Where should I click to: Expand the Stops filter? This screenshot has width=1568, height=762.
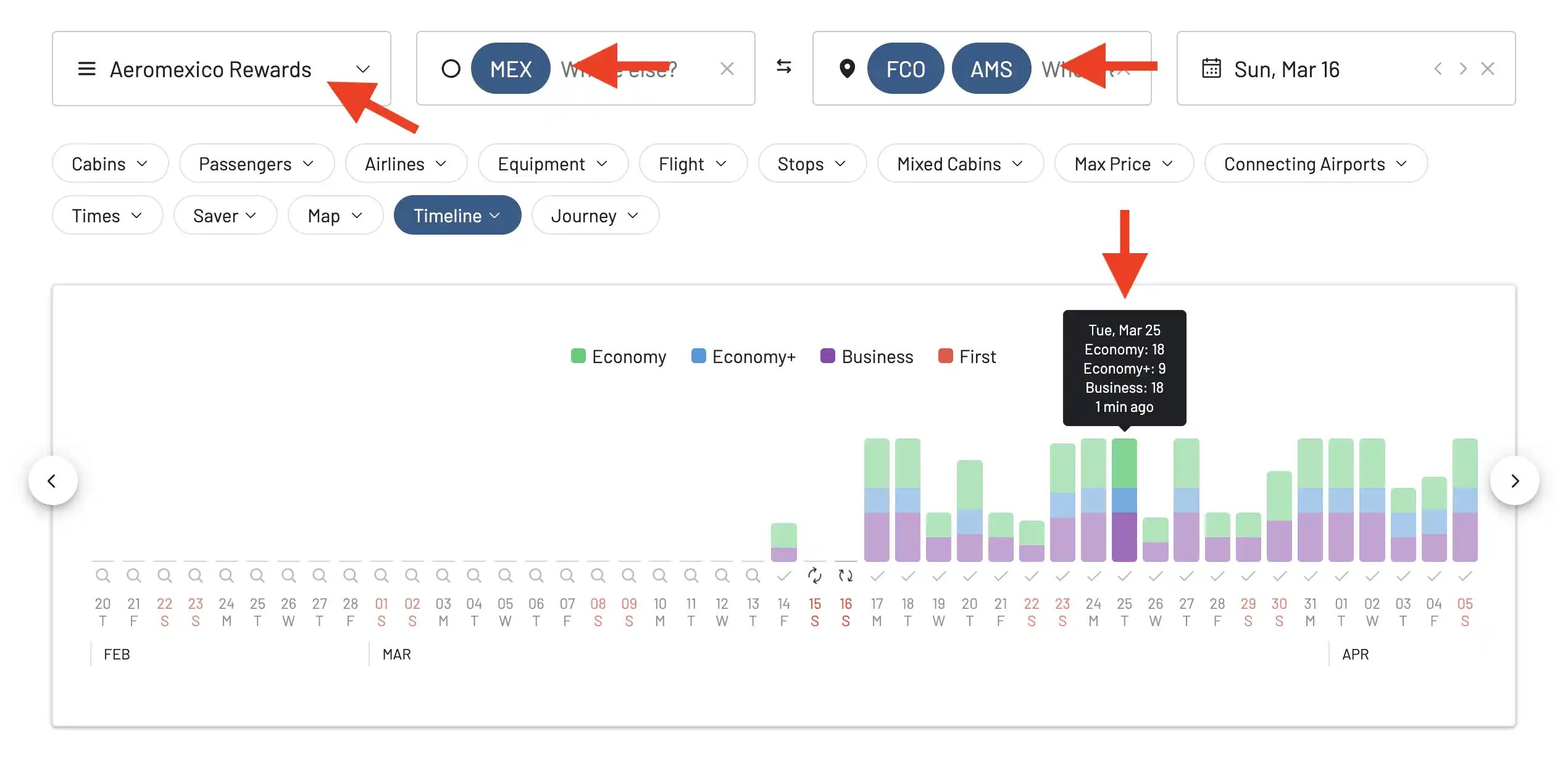coord(812,164)
